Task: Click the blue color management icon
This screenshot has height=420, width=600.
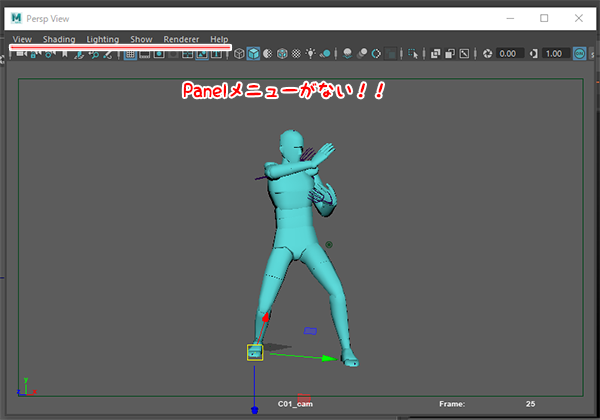Action: tap(580, 54)
